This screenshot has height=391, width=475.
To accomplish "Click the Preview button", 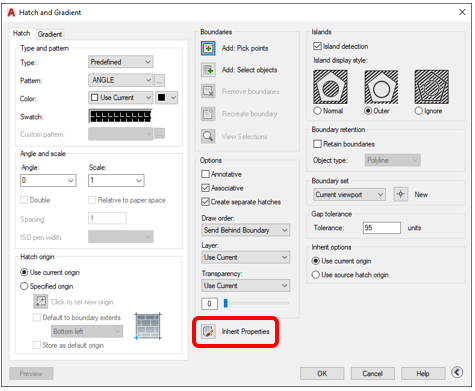I will pyautogui.click(x=31, y=374).
